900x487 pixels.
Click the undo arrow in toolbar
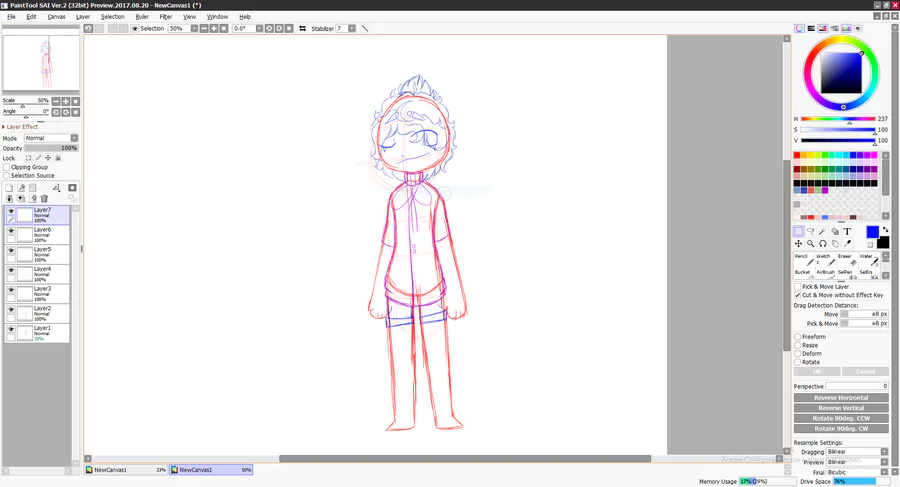pyautogui.click(x=88, y=28)
